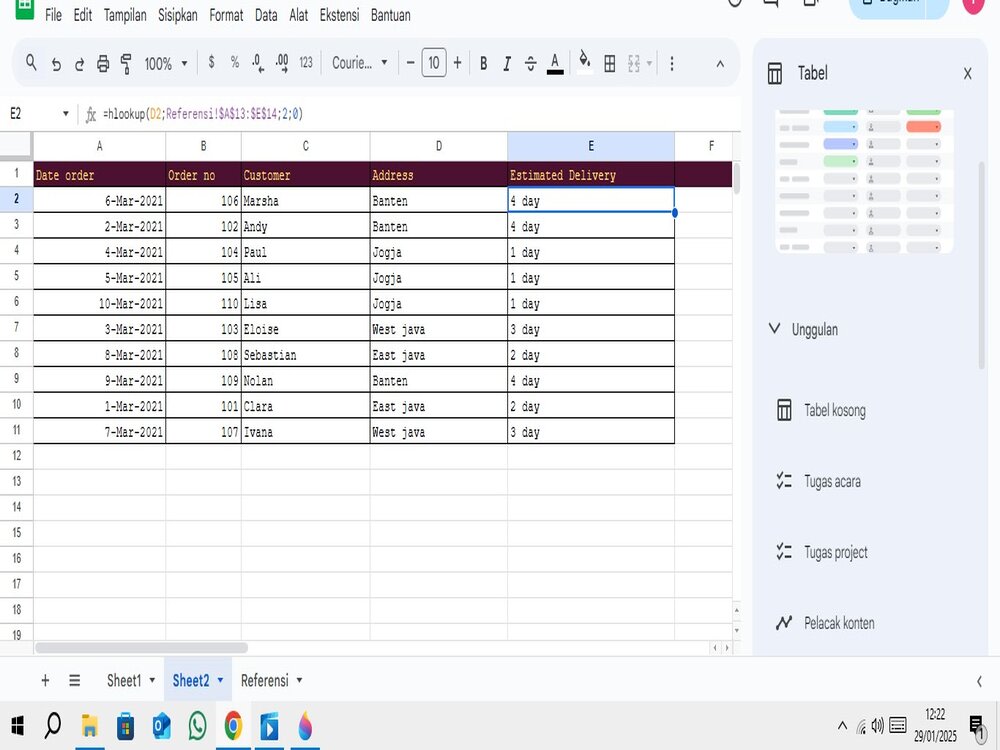This screenshot has height=750, width=1000.
Task: Choose the Tugas project template
Action: point(822,552)
